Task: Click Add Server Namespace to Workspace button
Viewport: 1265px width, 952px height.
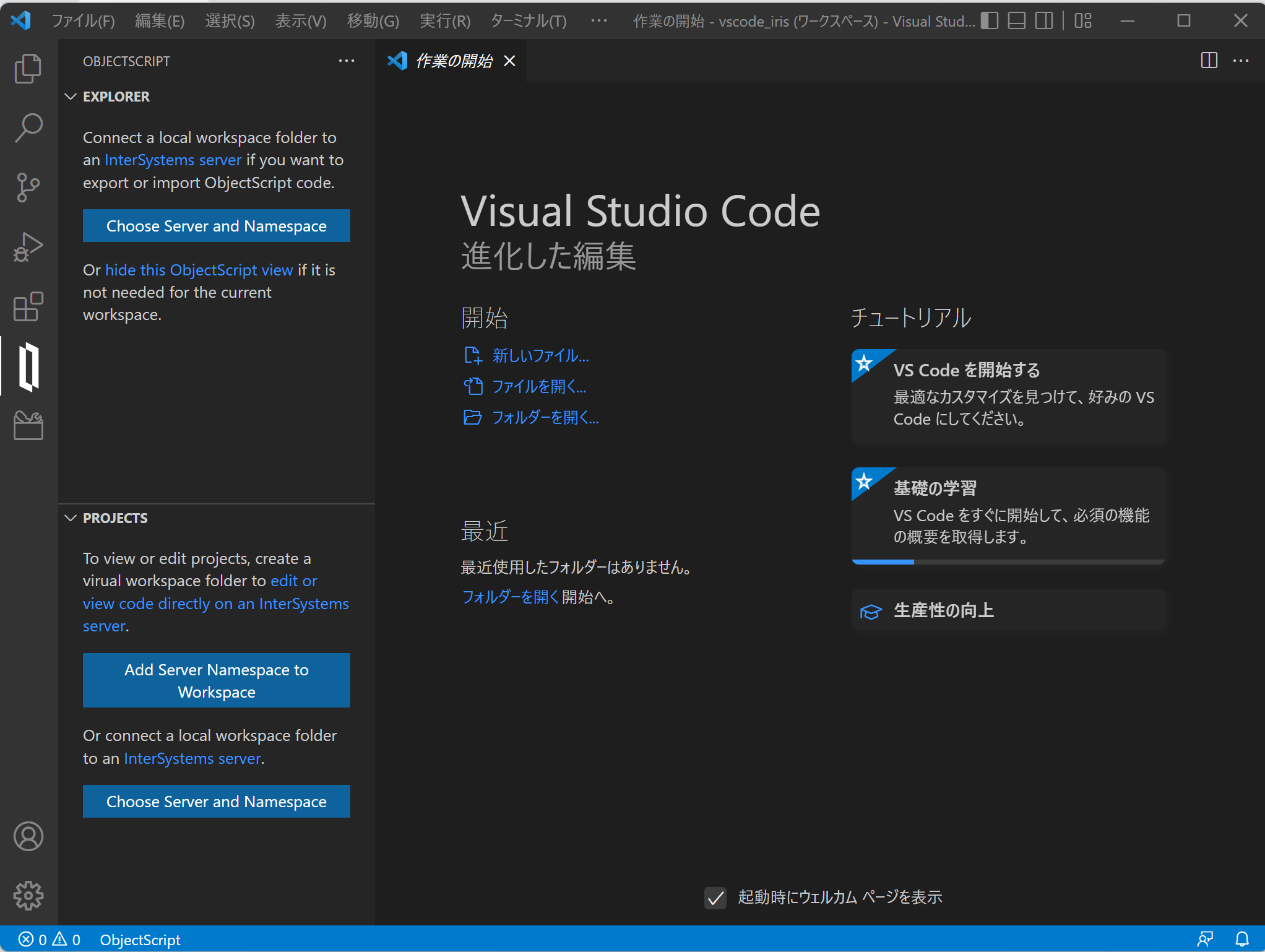Action: 216,680
